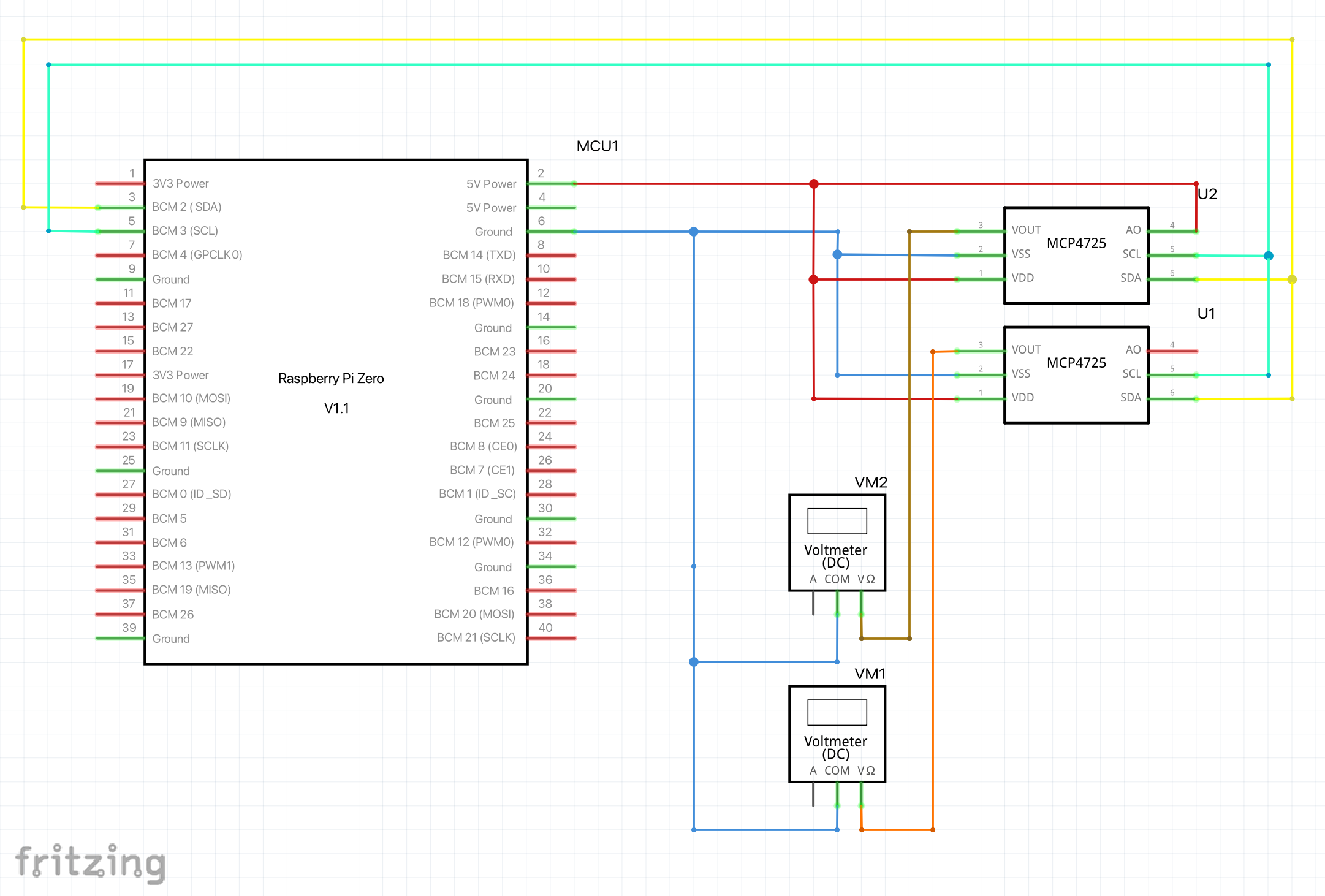Click the BCM 25 pin label
The height and width of the screenshot is (896, 1325).
pyautogui.click(x=494, y=423)
